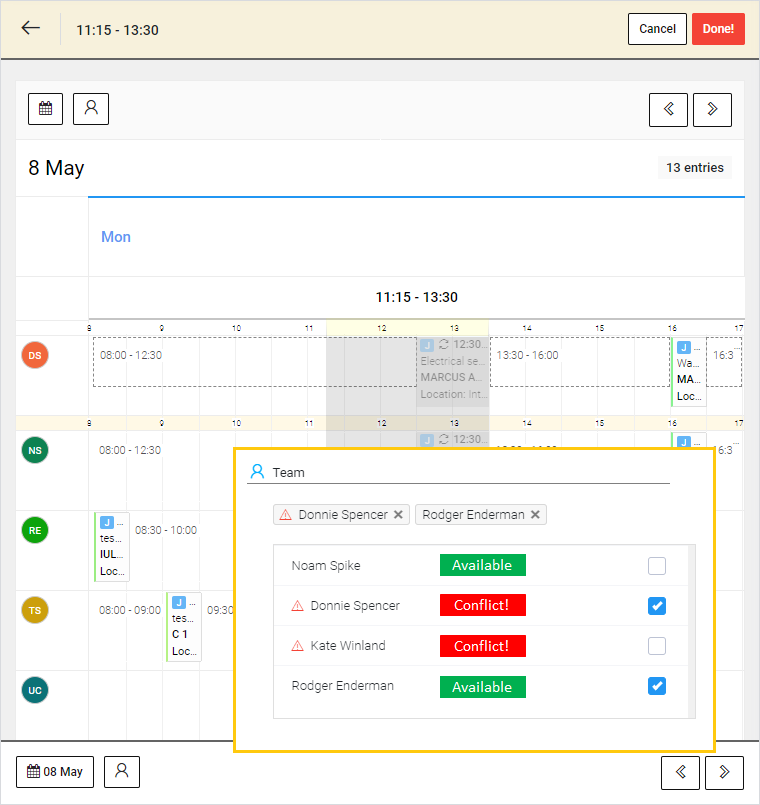Go to next day using top arrows
The width and height of the screenshot is (760, 805).
[x=712, y=110]
